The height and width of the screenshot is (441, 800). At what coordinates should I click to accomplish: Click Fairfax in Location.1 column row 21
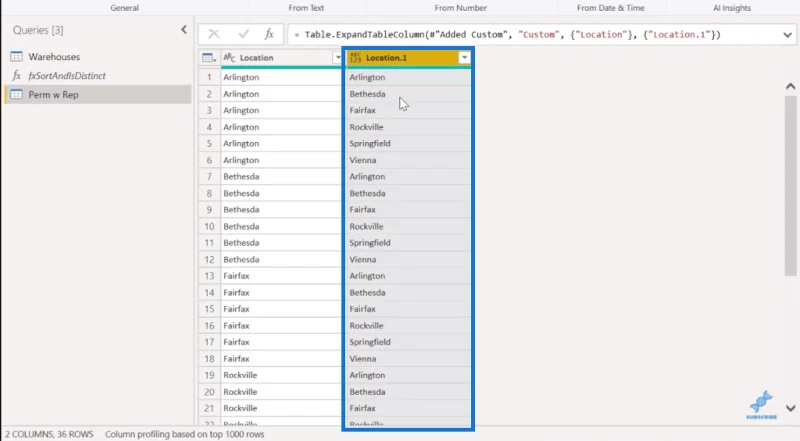[x=362, y=408]
